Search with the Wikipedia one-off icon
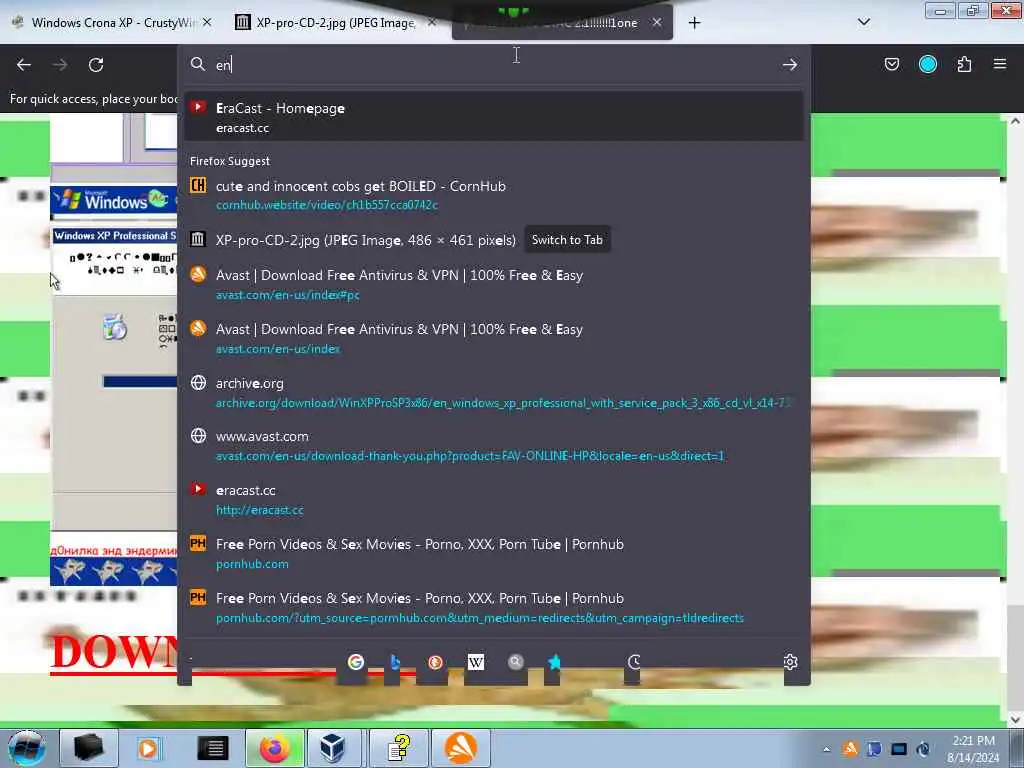This screenshot has width=1024, height=768. pos(475,662)
